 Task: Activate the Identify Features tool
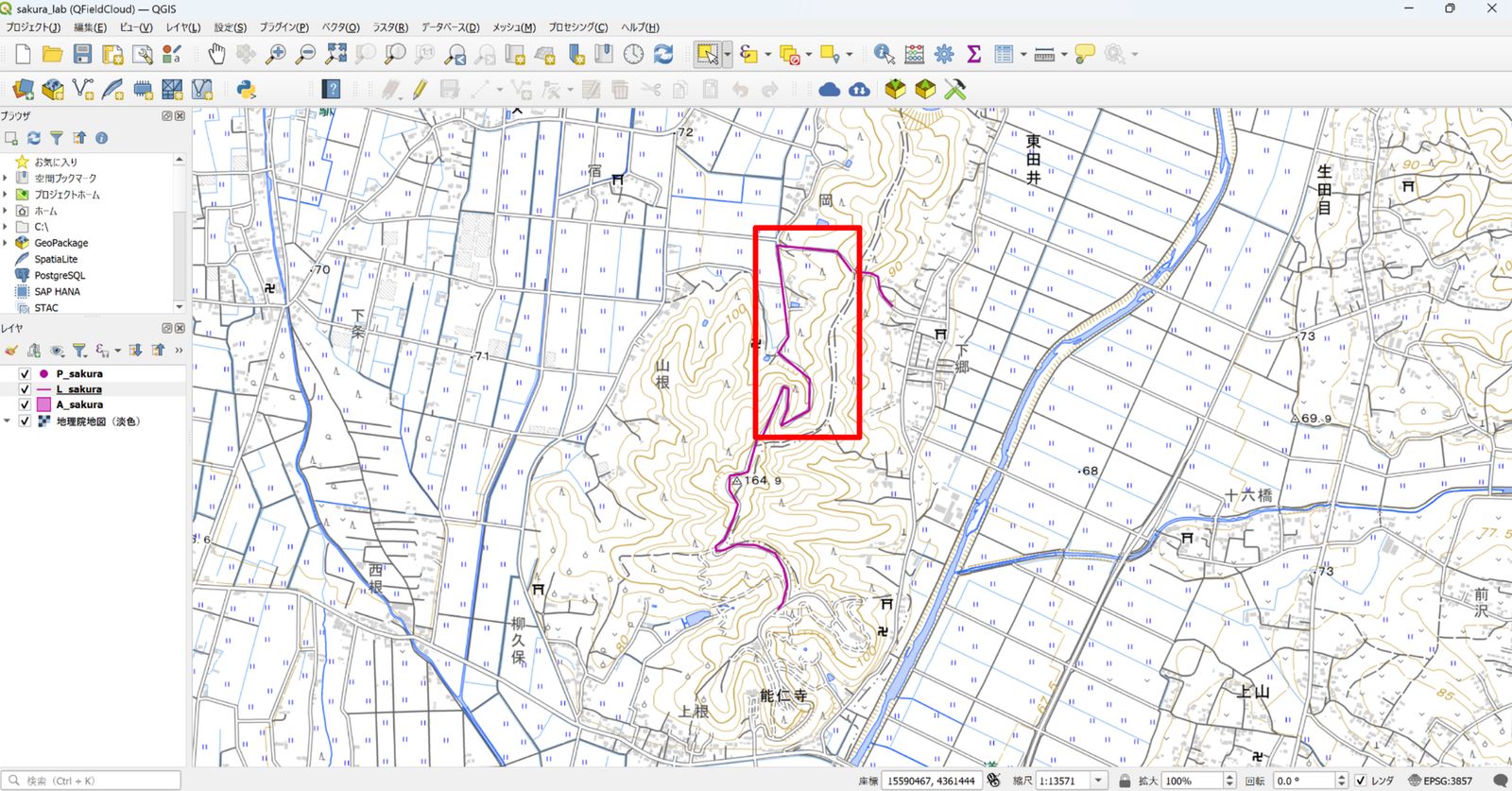884,54
